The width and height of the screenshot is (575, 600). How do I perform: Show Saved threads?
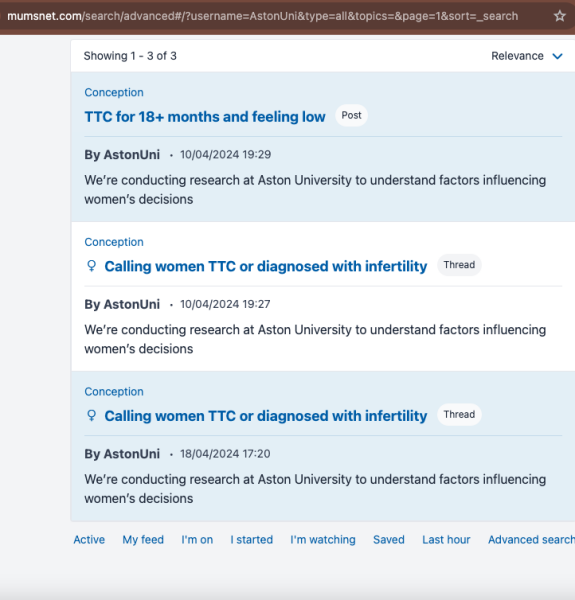click(x=389, y=540)
